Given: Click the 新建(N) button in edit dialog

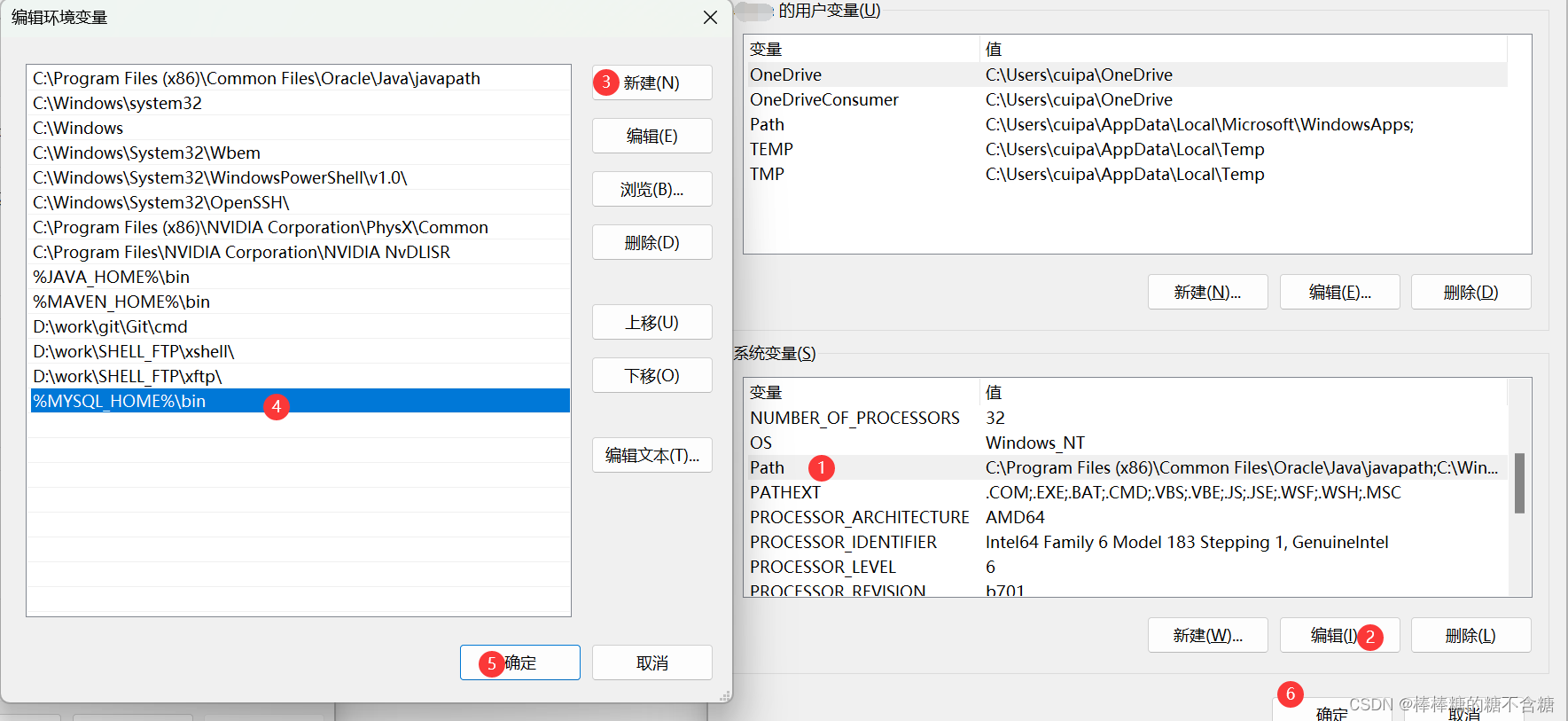Looking at the screenshot, I should point(652,82).
